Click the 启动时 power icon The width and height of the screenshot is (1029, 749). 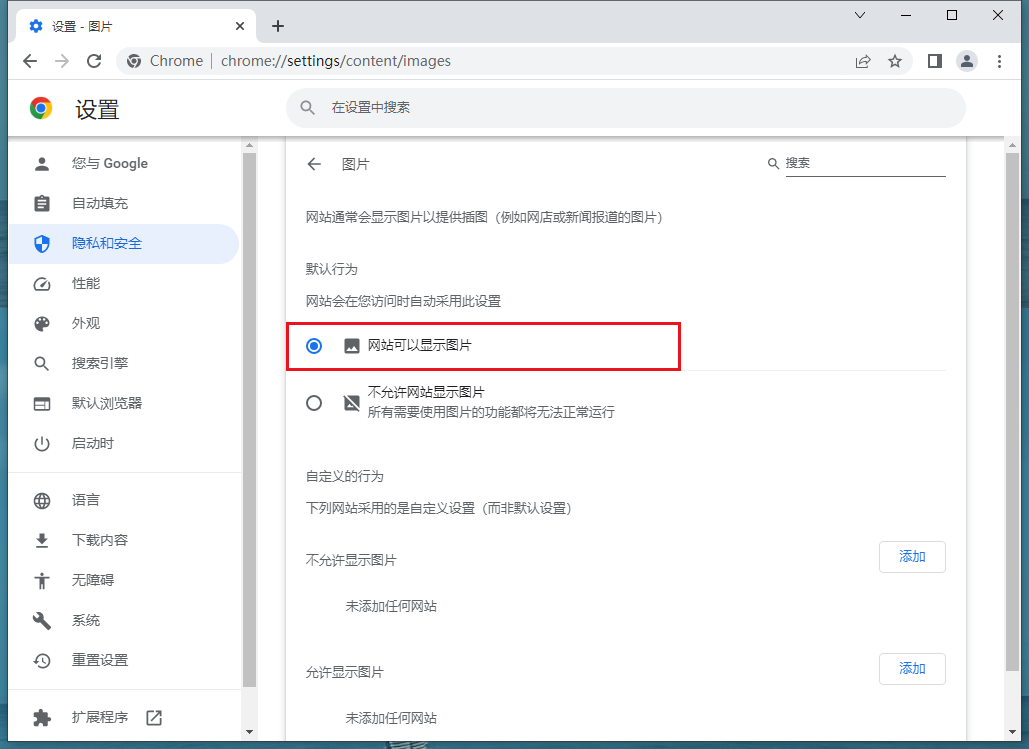[42, 444]
